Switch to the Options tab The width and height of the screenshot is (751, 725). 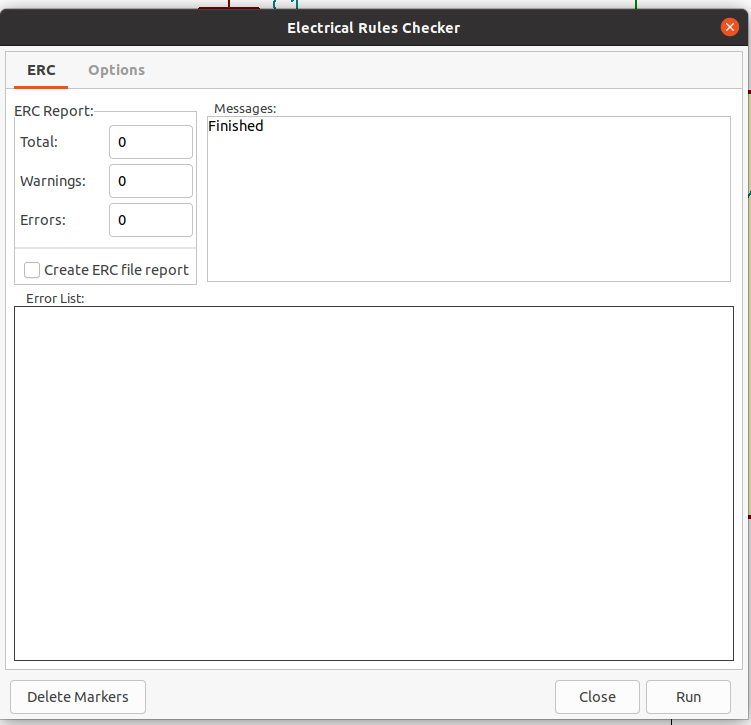[116, 70]
